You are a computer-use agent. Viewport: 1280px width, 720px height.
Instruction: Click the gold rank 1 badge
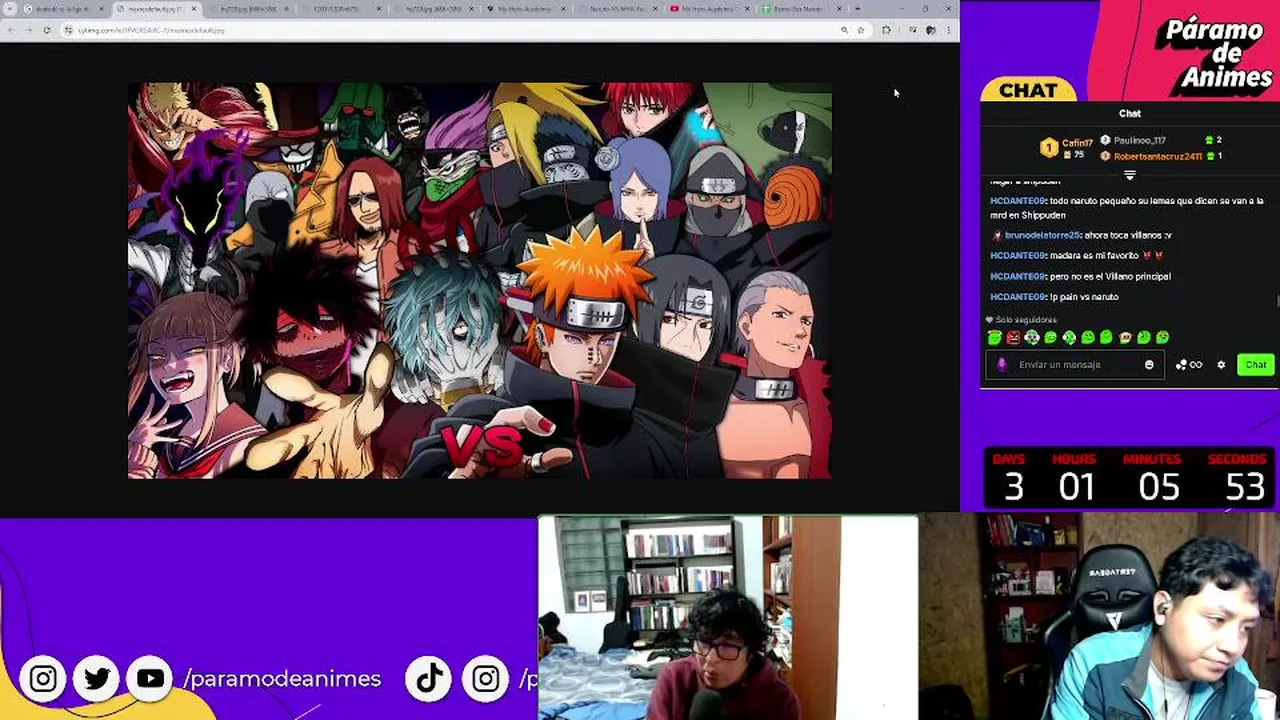point(1049,148)
